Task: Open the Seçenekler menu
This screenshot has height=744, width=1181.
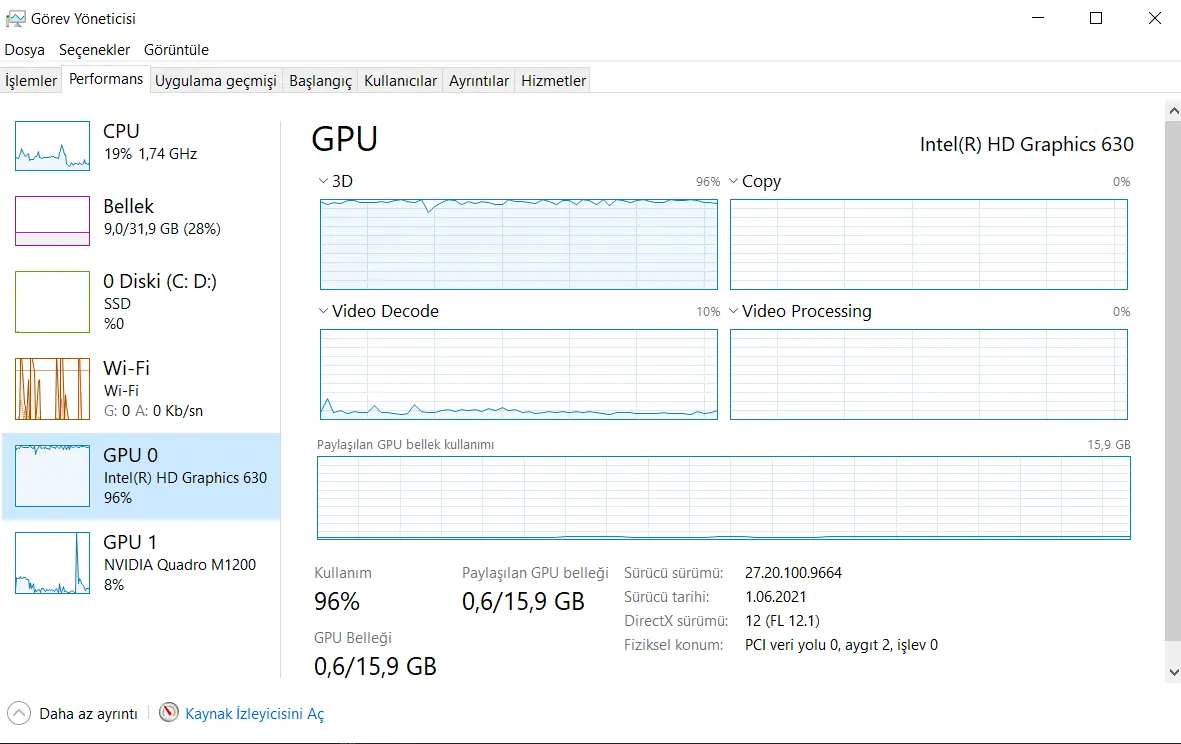Action: 94,50
